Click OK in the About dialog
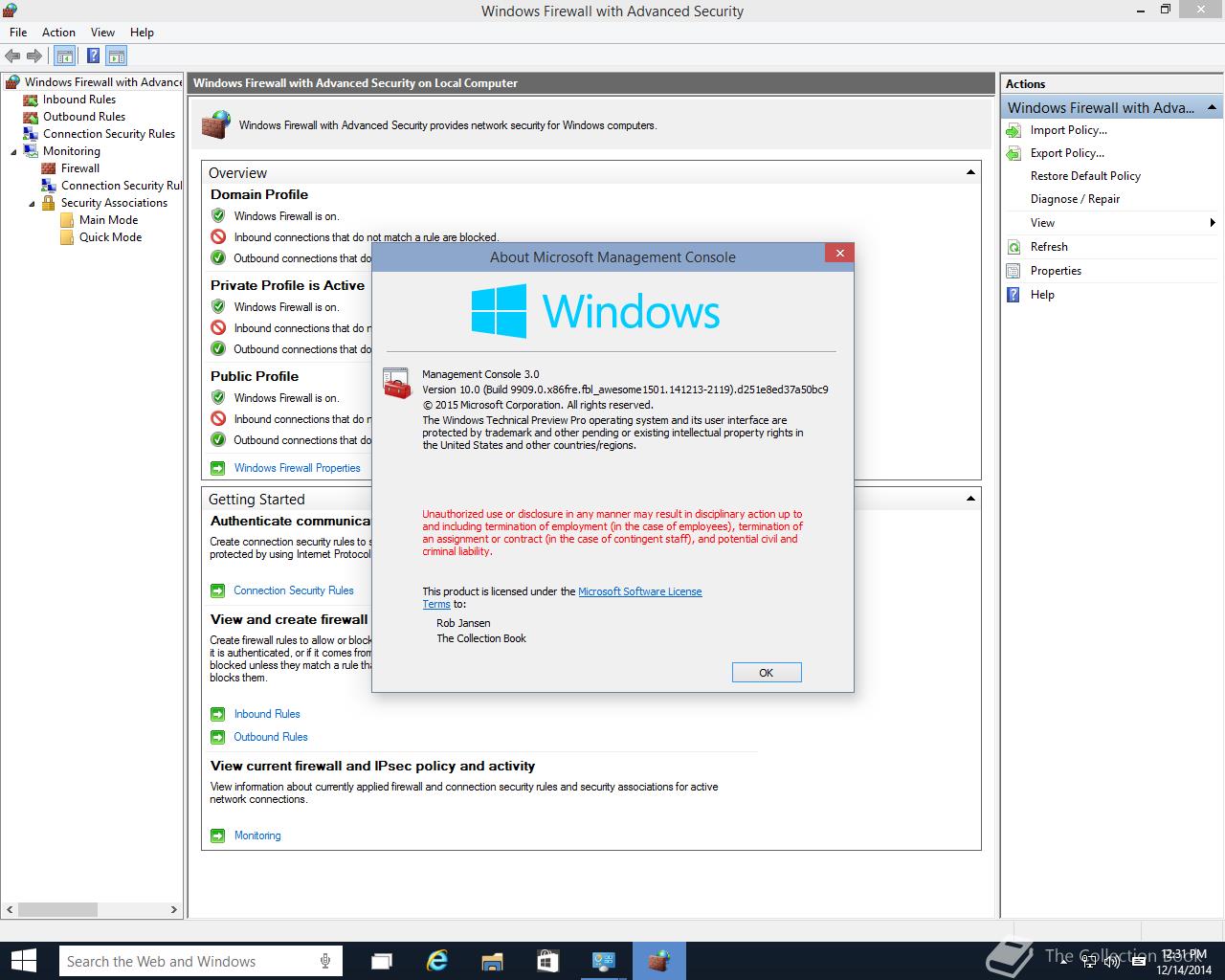 coord(767,673)
